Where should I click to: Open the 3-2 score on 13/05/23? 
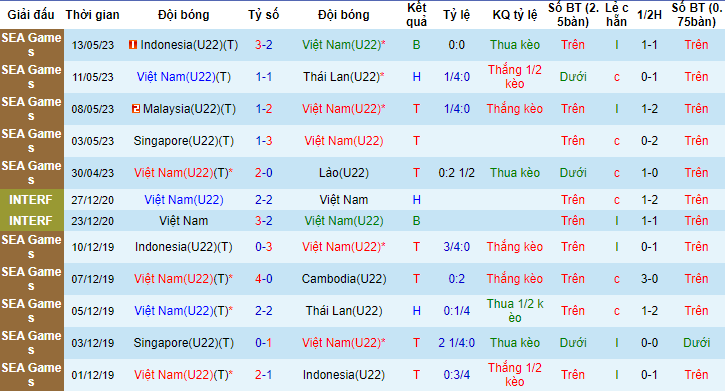click(264, 45)
